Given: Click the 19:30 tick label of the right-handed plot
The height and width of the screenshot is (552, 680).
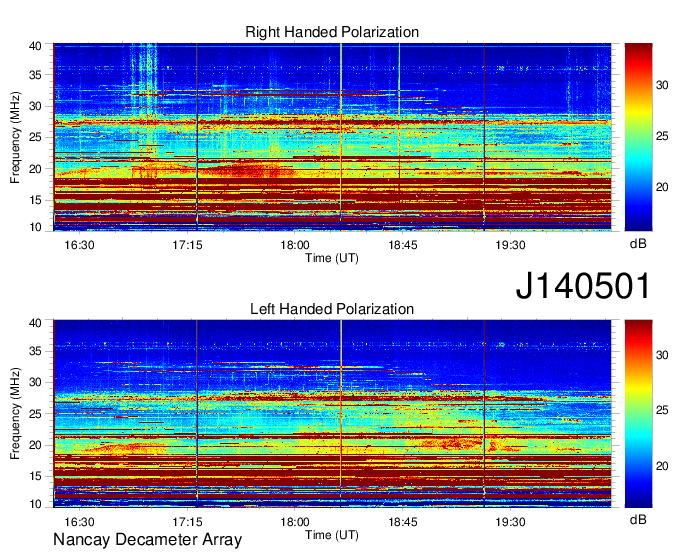Looking at the screenshot, I should [510, 245].
